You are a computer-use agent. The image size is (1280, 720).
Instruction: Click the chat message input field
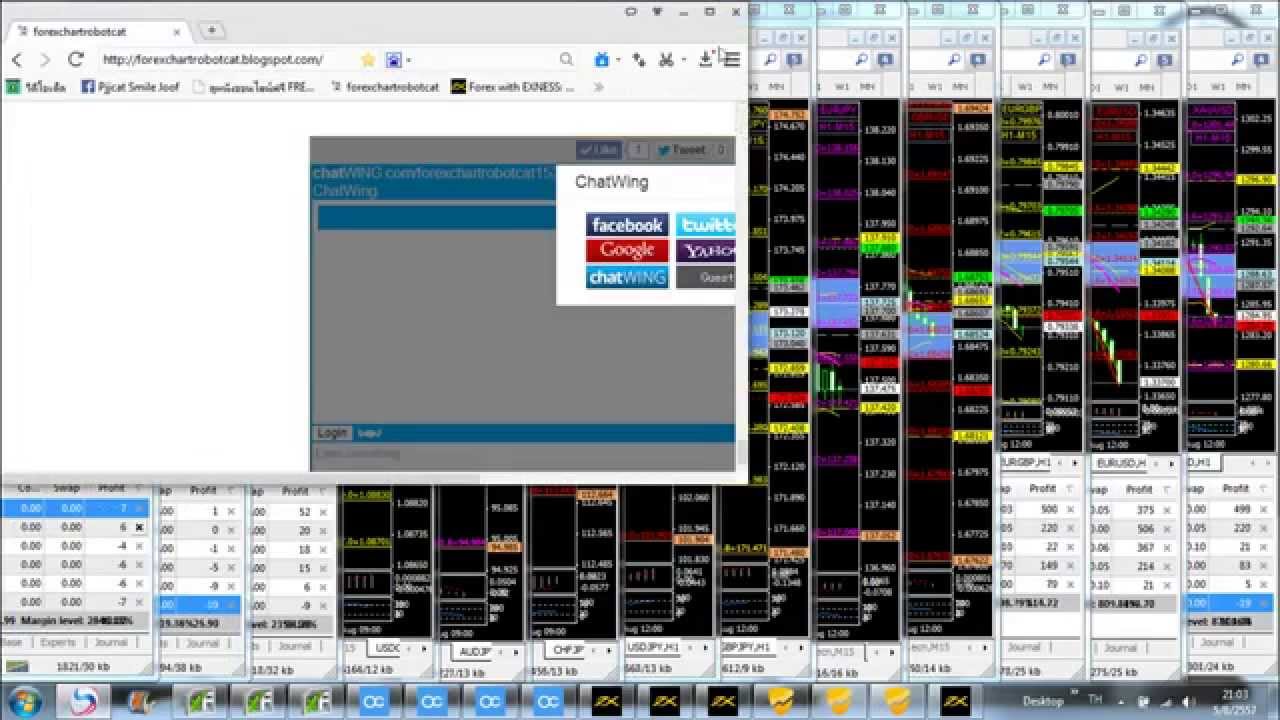click(522, 454)
